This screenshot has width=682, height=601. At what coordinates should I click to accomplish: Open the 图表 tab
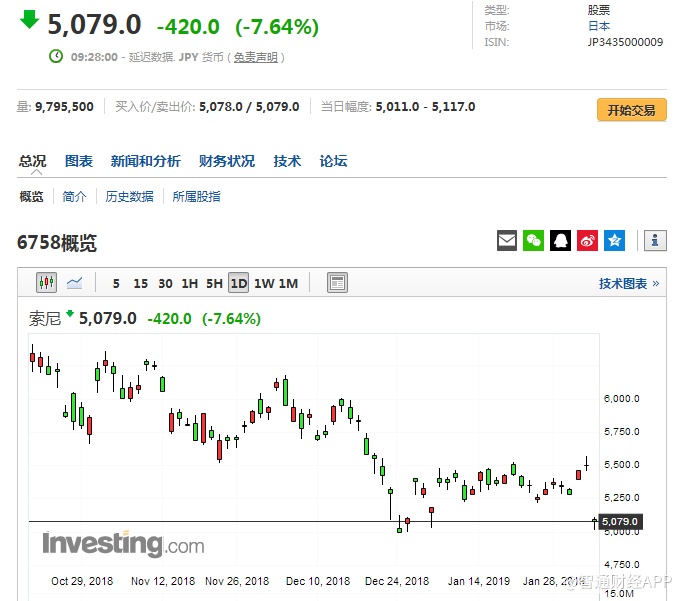click(79, 161)
